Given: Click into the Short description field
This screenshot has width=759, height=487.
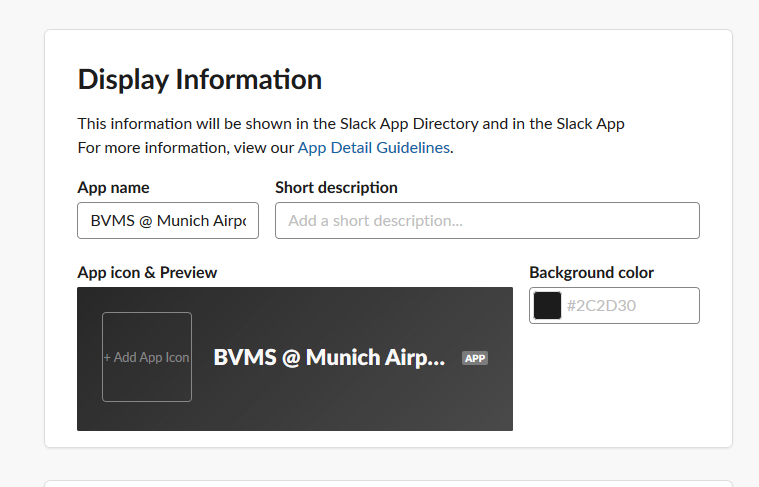Looking at the screenshot, I should point(487,220).
